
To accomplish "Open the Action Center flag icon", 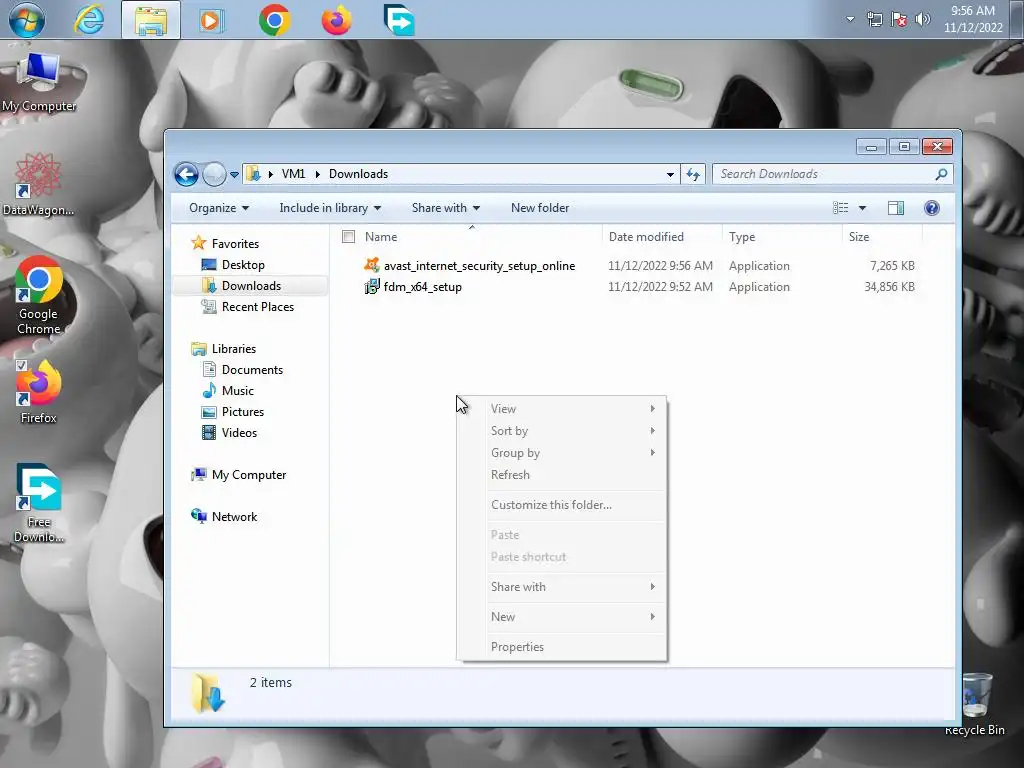I will tap(899, 19).
